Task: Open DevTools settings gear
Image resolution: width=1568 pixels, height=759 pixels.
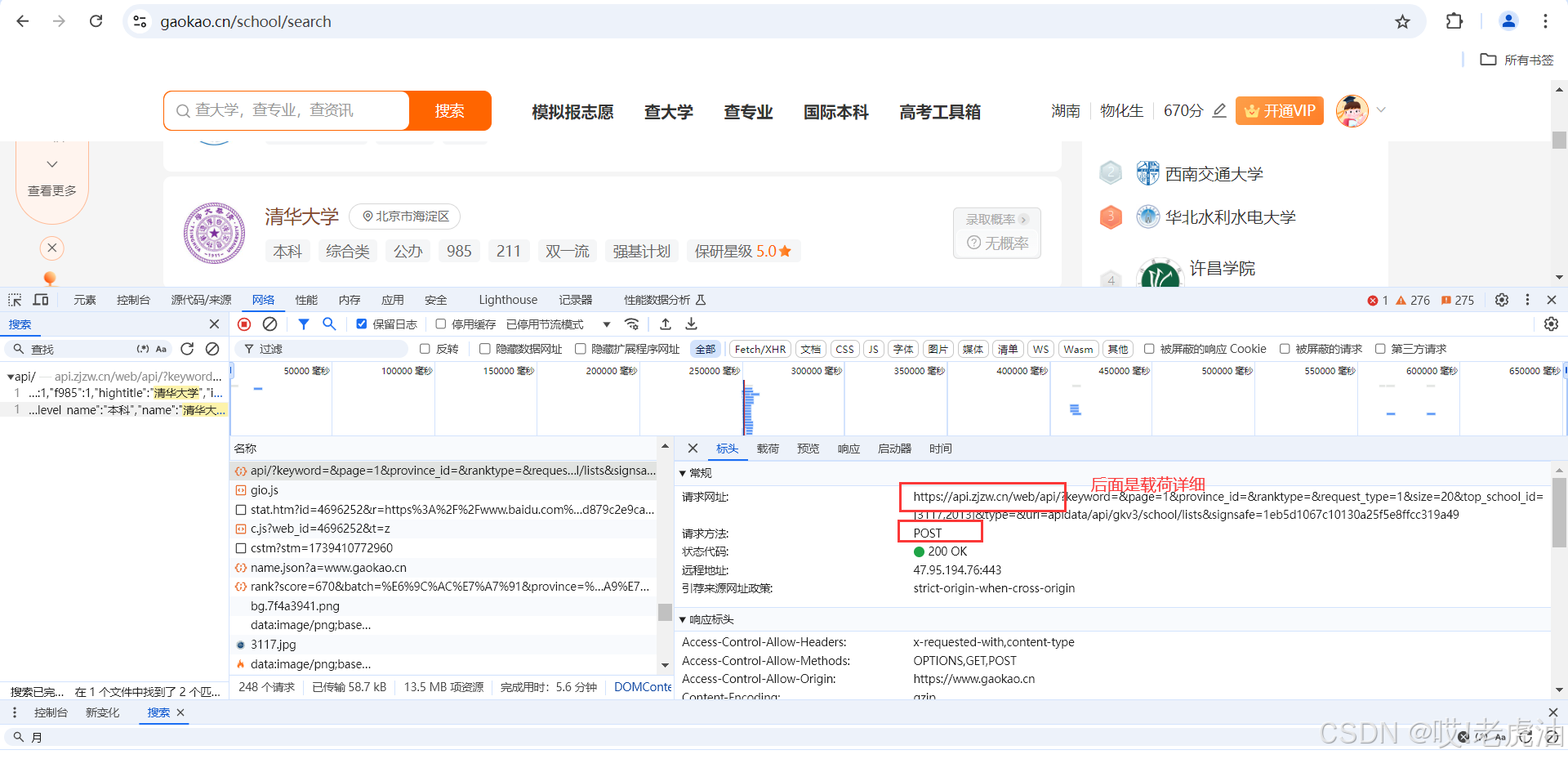Action: point(1502,300)
